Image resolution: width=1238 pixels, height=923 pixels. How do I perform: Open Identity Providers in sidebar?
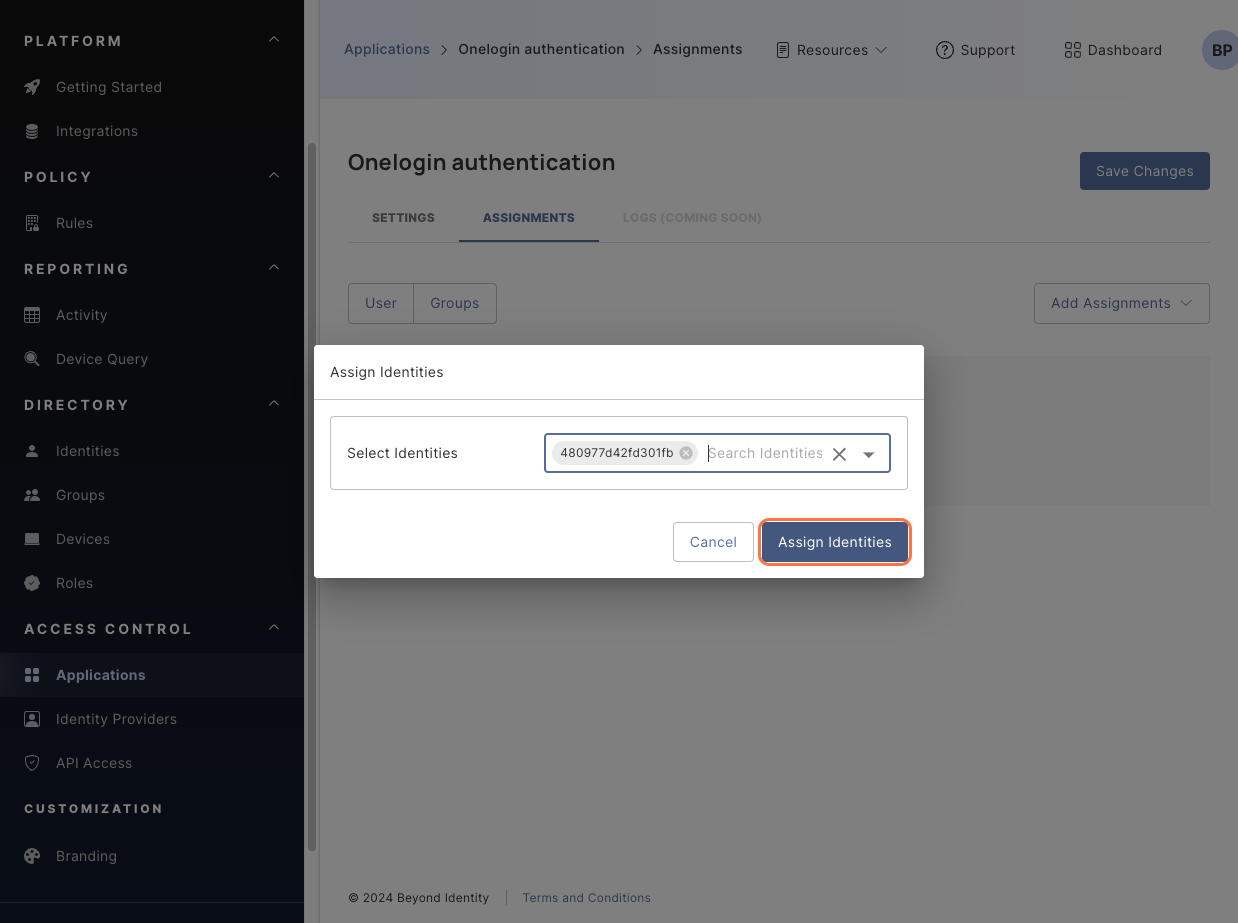tap(152, 719)
